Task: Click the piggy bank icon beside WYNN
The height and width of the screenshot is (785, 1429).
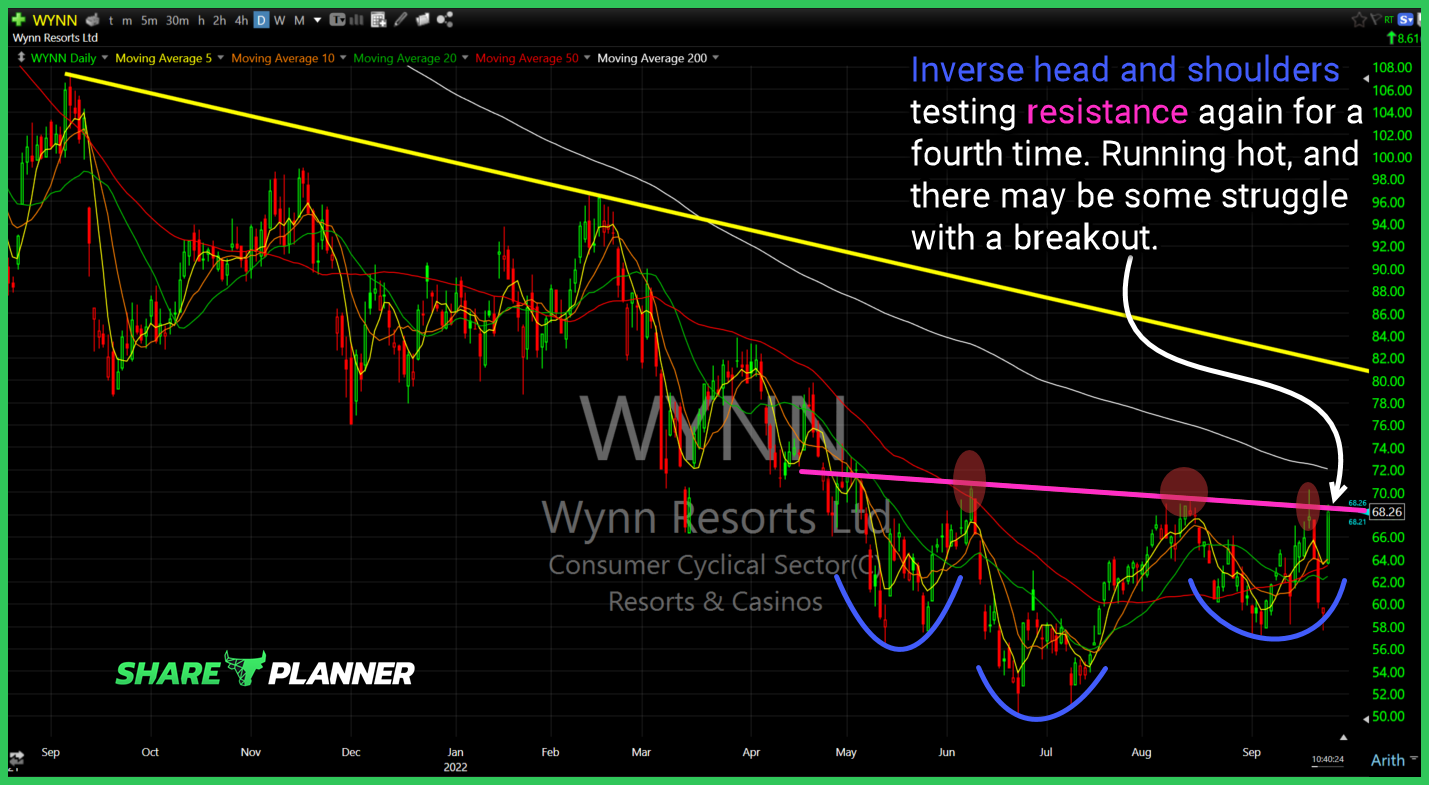Action: [92, 20]
